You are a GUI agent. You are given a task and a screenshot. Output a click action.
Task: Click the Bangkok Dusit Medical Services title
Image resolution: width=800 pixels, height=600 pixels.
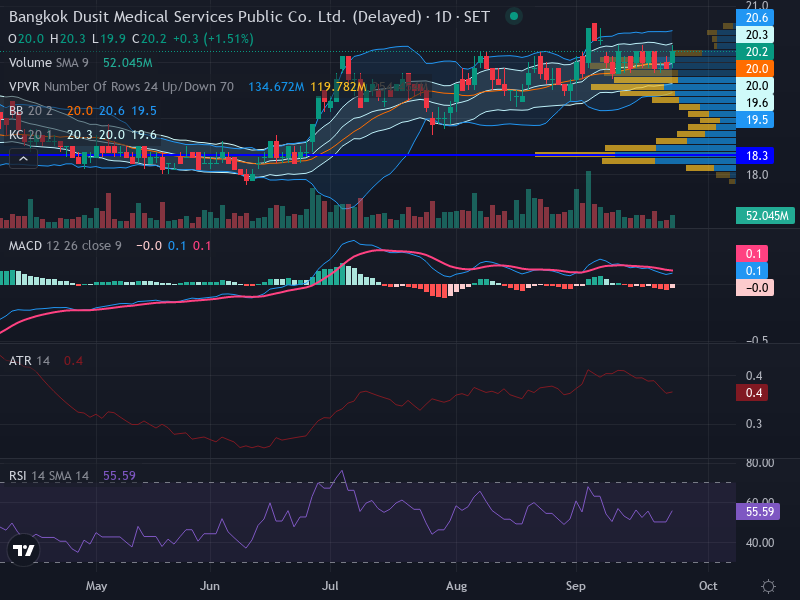point(215,17)
